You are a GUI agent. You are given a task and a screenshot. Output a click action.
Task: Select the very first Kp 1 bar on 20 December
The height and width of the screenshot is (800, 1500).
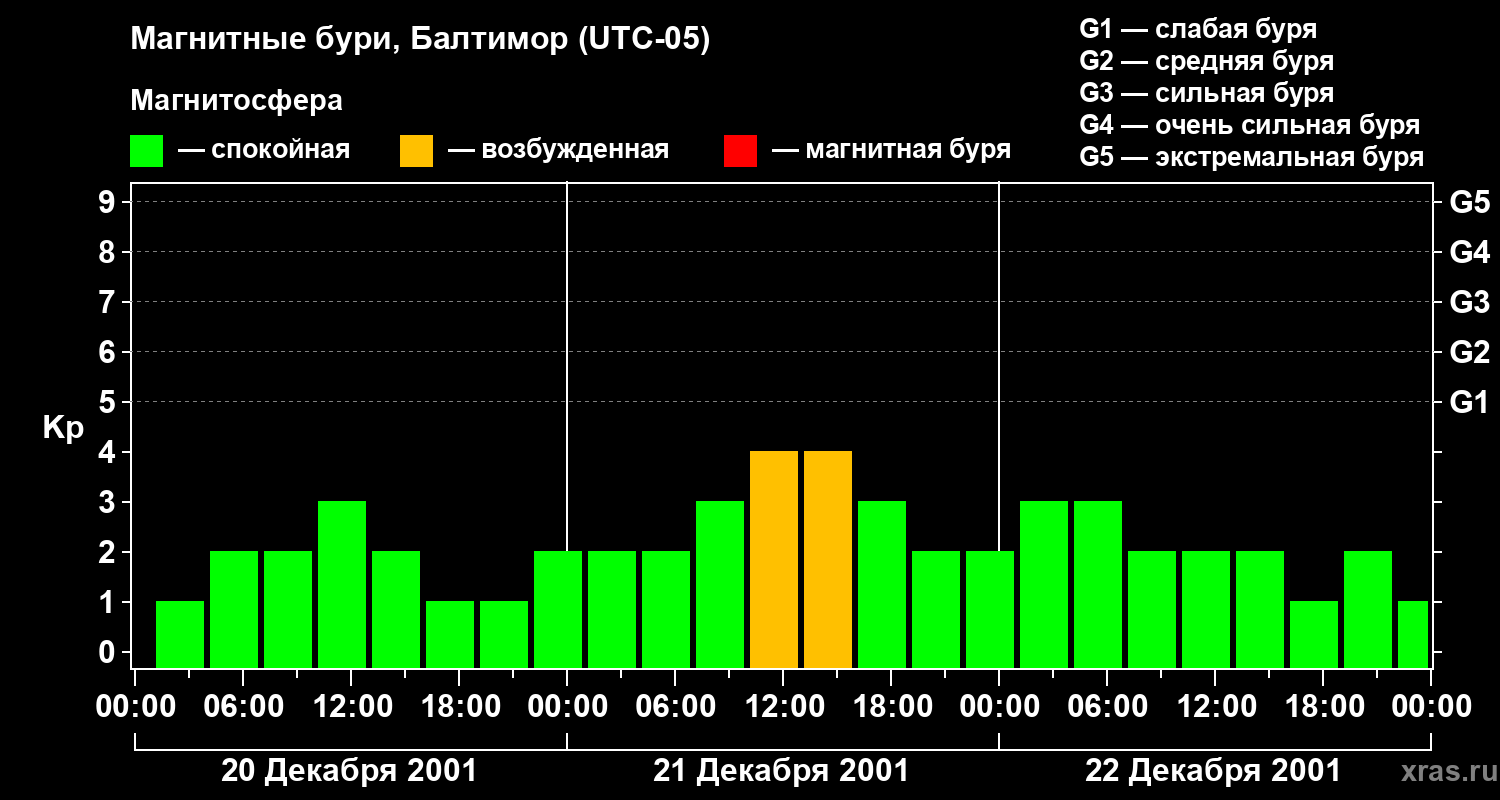[180, 634]
